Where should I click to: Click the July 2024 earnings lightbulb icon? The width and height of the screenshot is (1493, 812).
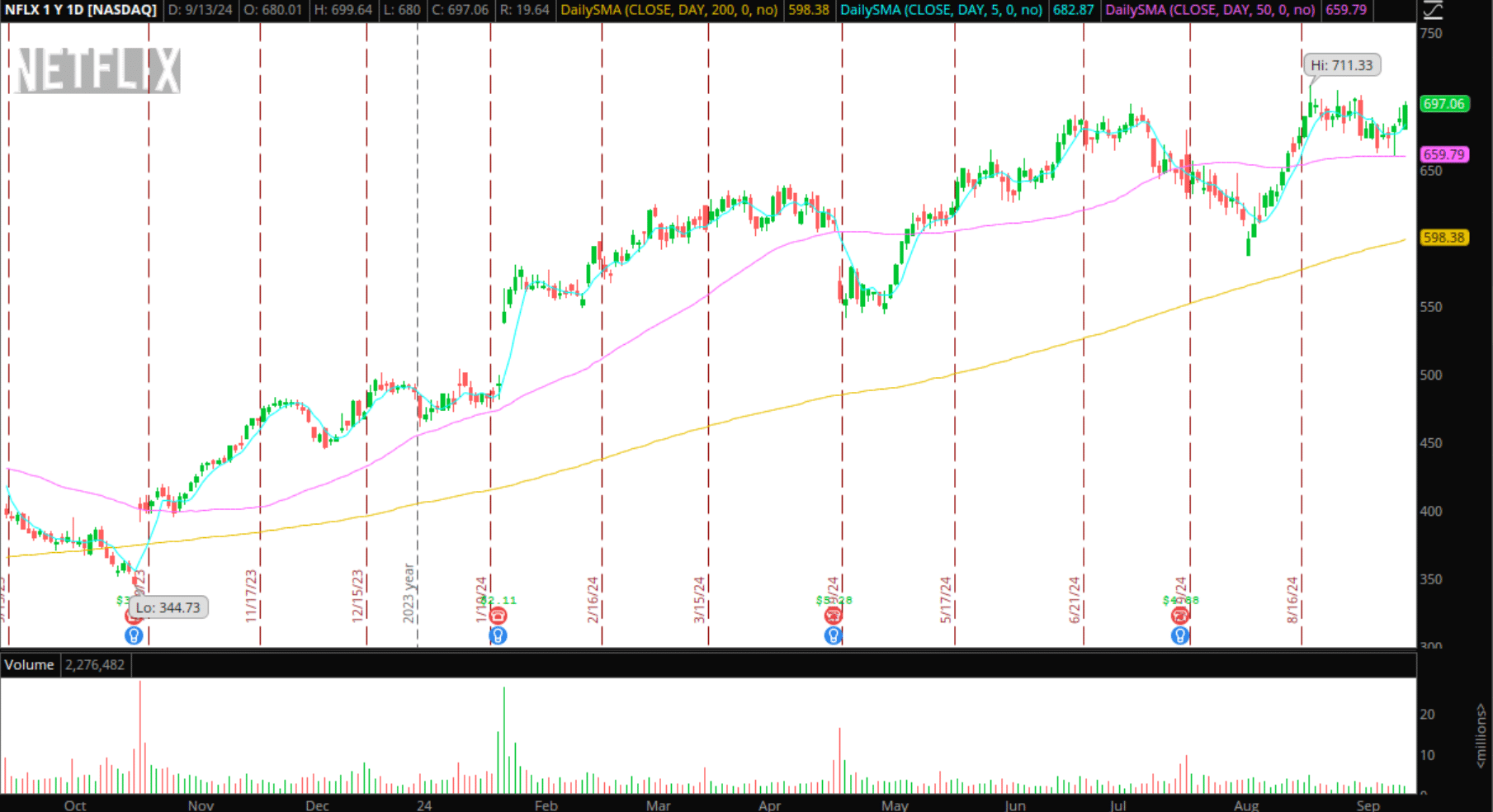coord(1180,635)
